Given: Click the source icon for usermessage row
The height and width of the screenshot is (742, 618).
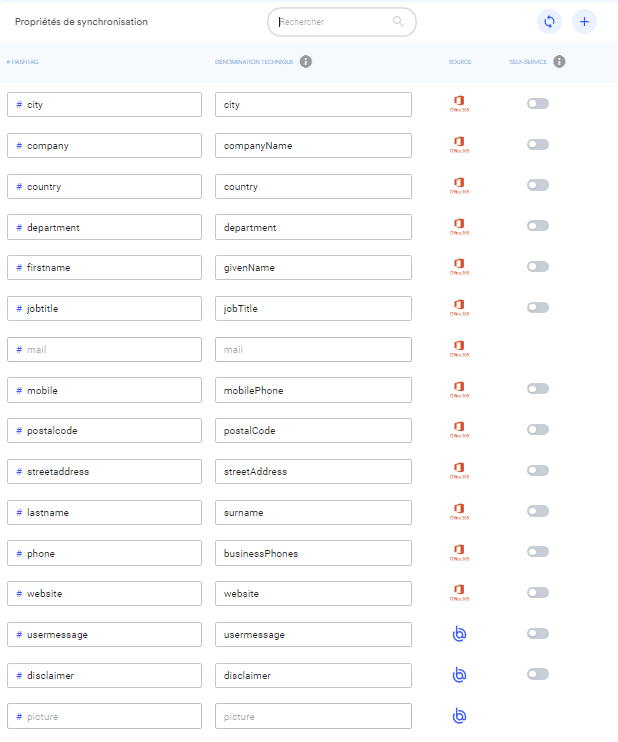Looking at the screenshot, I should pyautogui.click(x=459, y=634).
